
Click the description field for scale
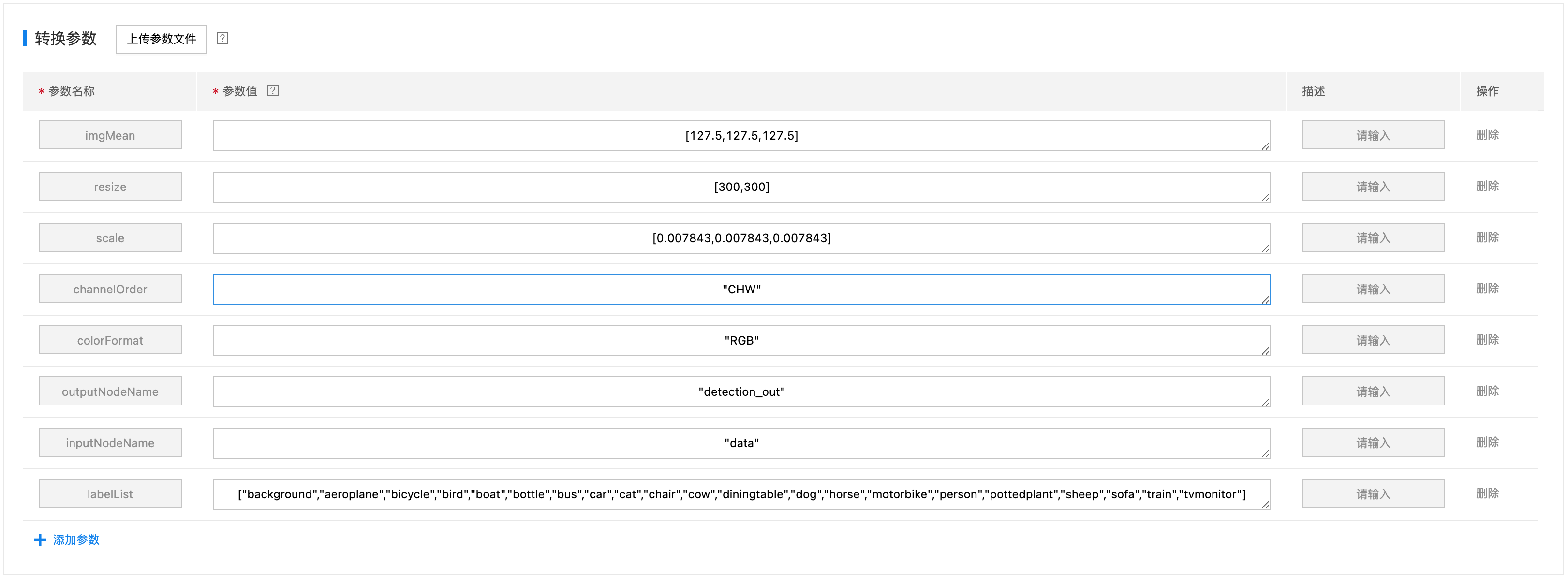(1373, 237)
